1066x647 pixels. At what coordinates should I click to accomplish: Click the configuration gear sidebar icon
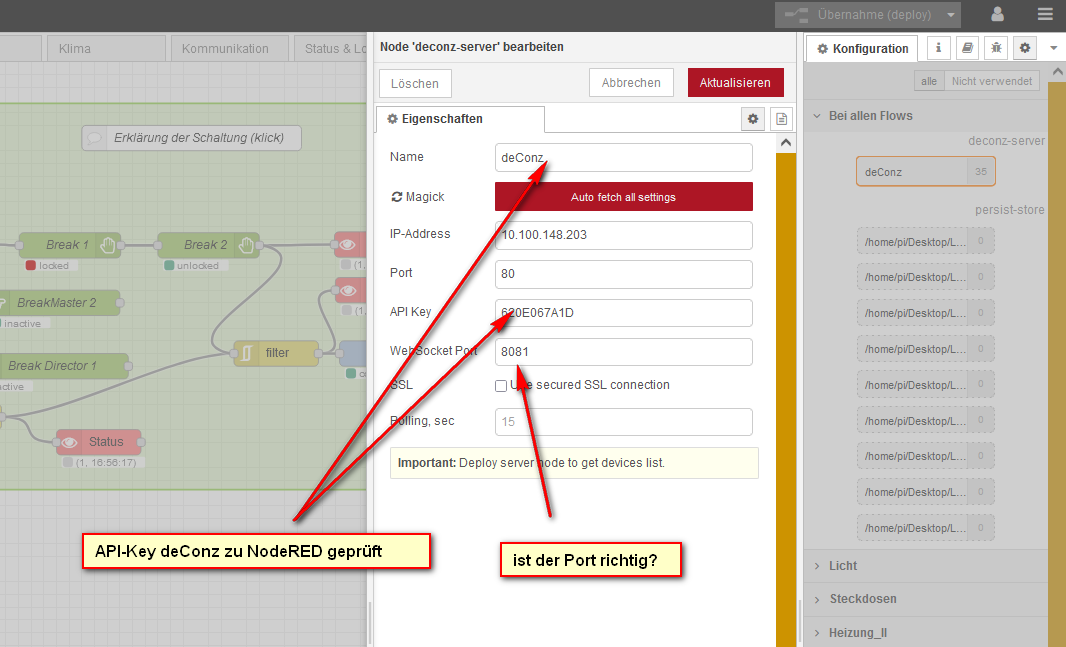point(1025,47)
